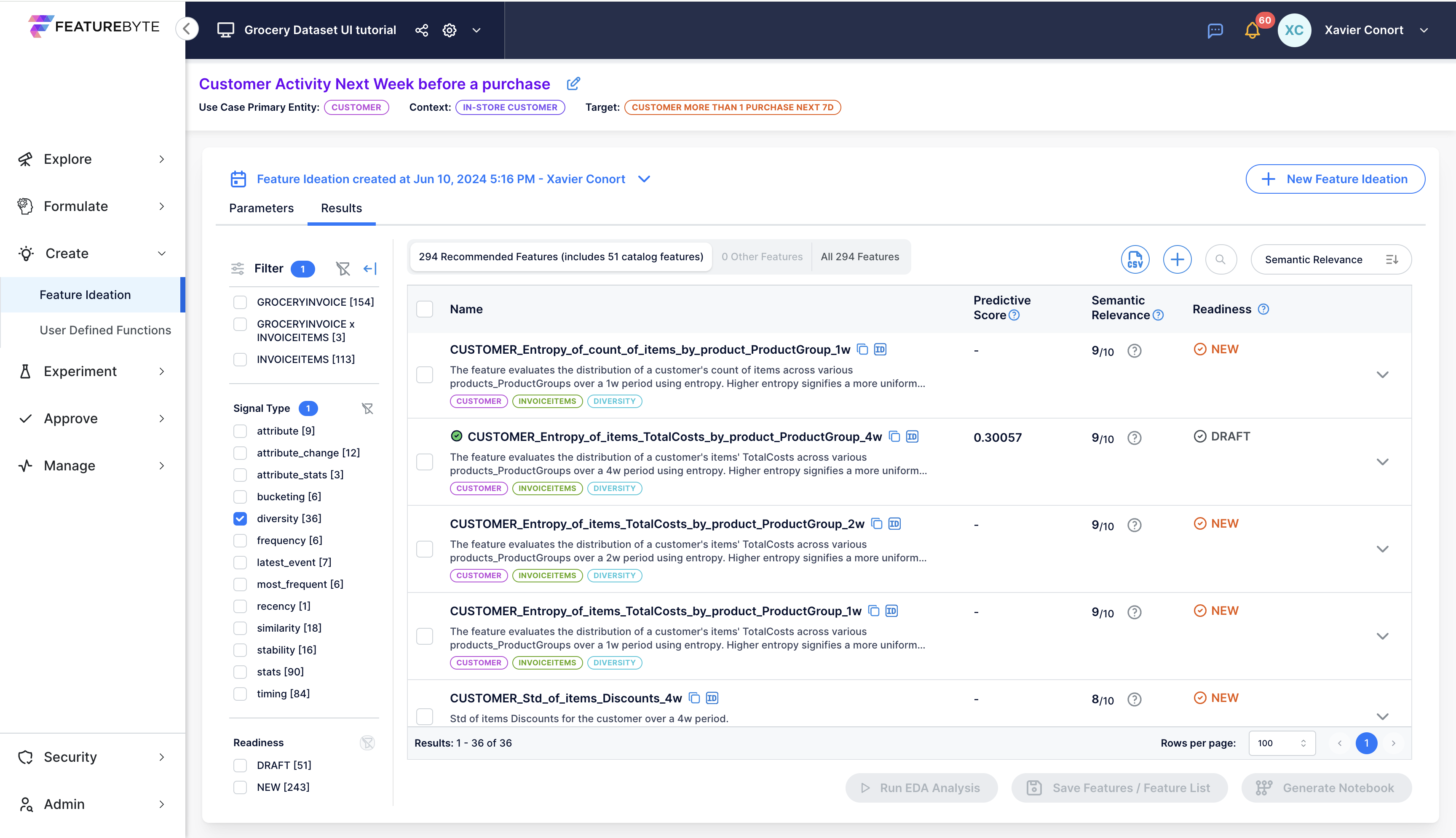Copy name of TotalCosts ProductGroup_2w feature
The width and height of the screenshot is (1456, 838).
[877, 524]
